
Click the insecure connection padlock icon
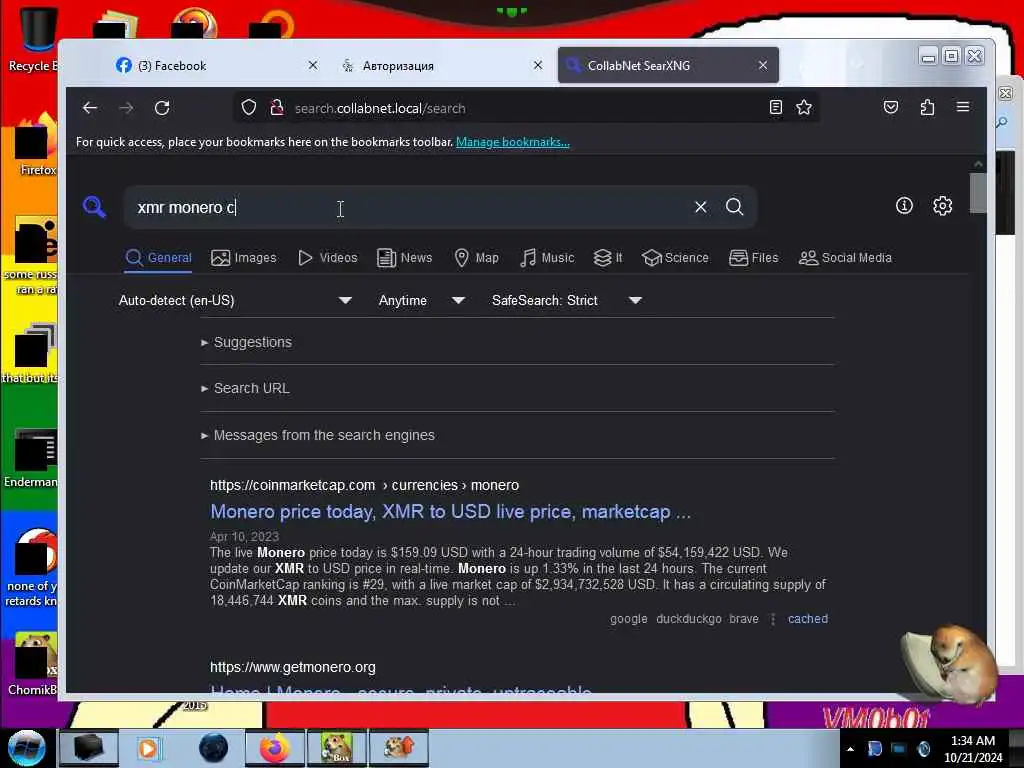(x=277, y=108)
